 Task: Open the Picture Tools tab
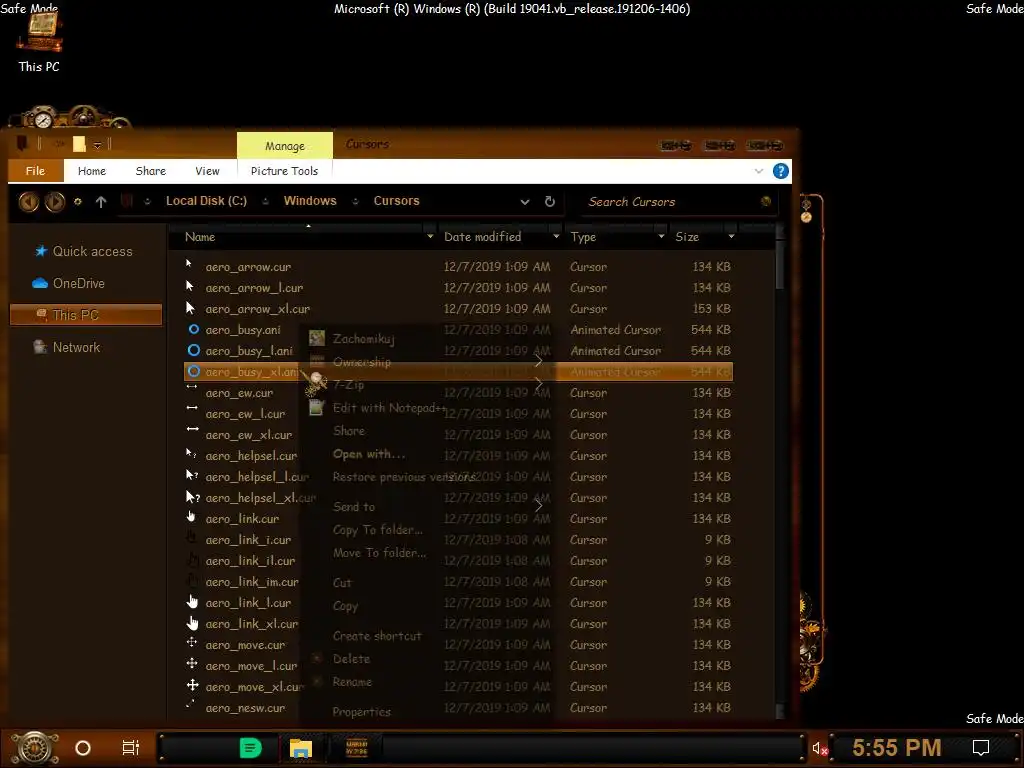(x=284, y=171)
